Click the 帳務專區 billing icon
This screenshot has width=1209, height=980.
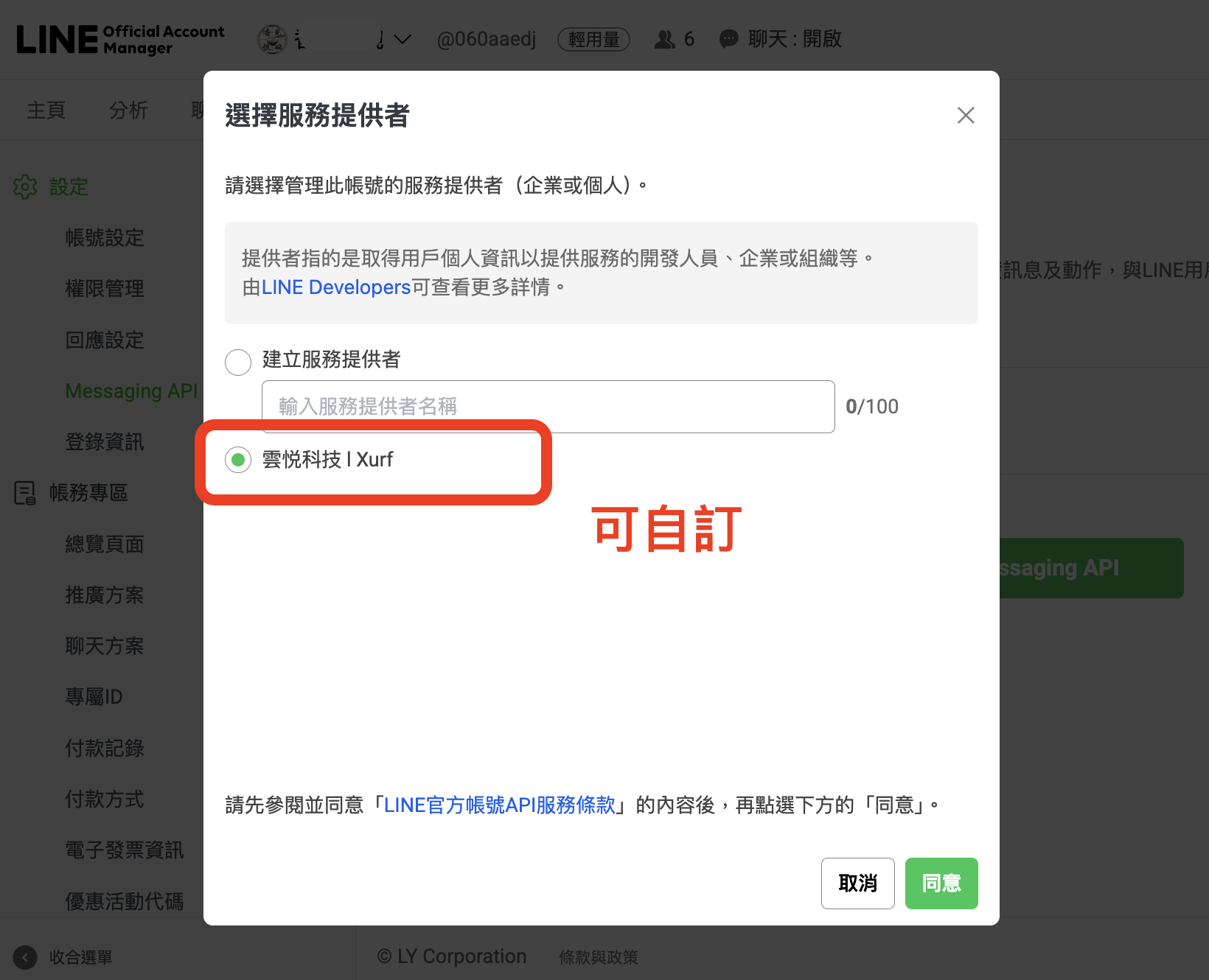point(25,492)
